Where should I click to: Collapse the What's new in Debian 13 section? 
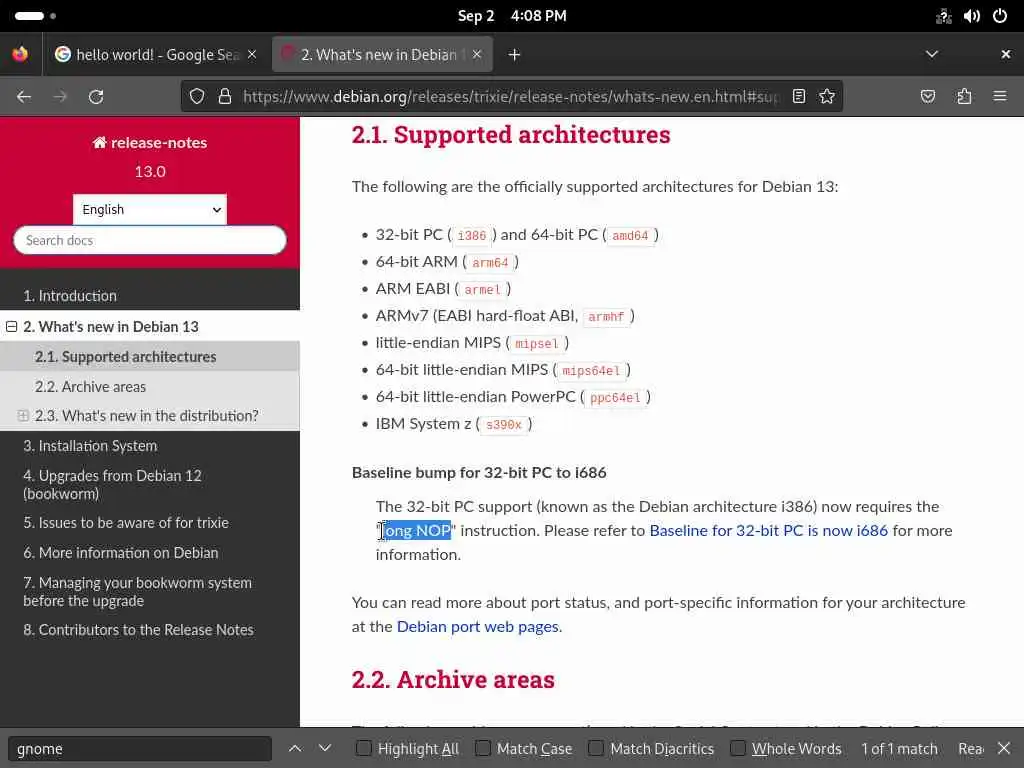12,327
